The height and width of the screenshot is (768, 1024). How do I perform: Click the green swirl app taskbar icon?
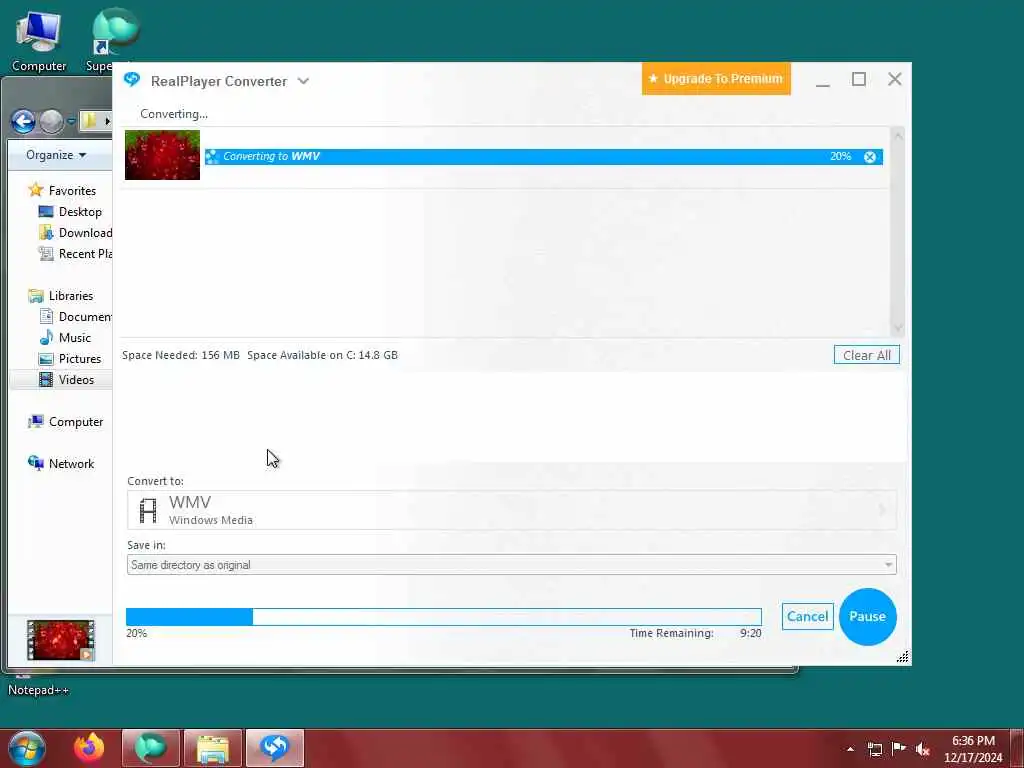point(151,748)
